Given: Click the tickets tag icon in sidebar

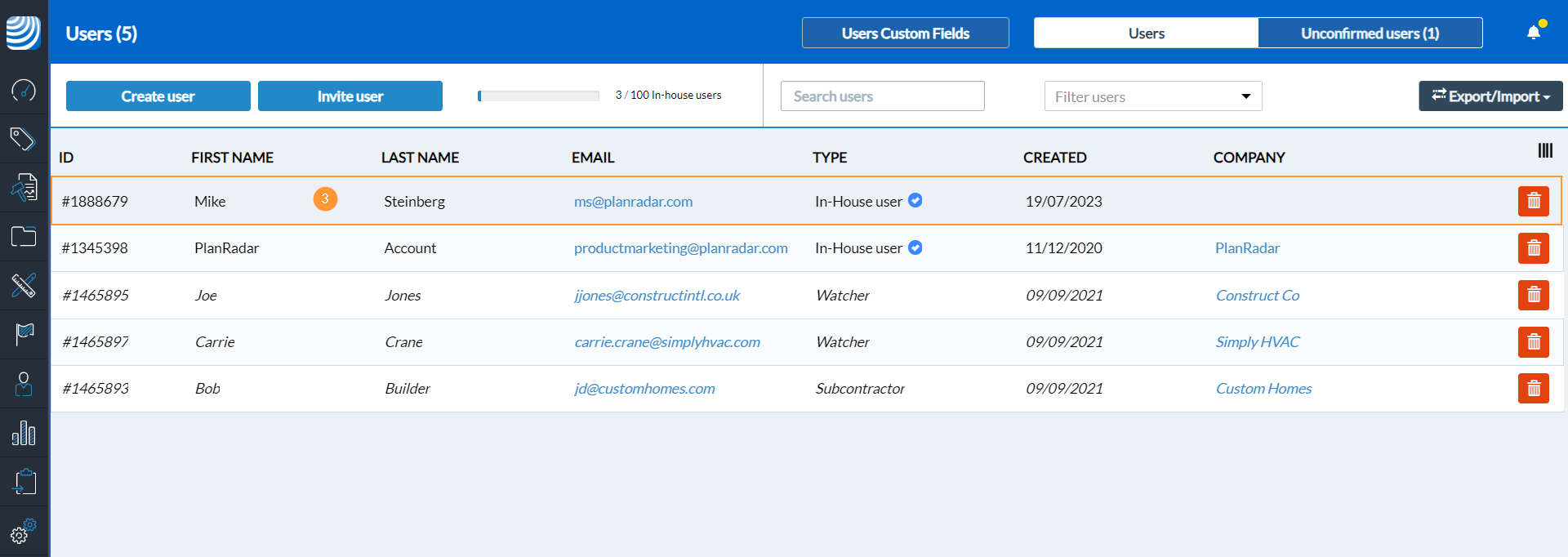Looking at the screenshot, I should (x=24, y=139).
